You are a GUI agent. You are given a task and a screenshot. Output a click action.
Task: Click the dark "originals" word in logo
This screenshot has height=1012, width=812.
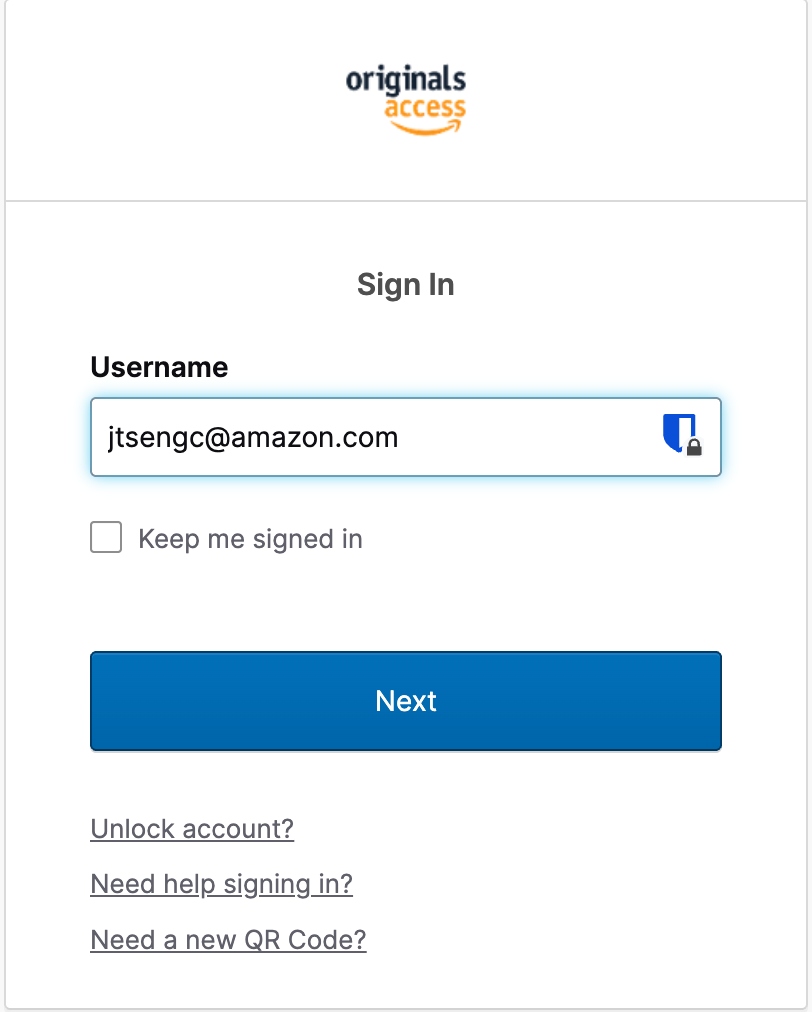[x=406, y=81]
